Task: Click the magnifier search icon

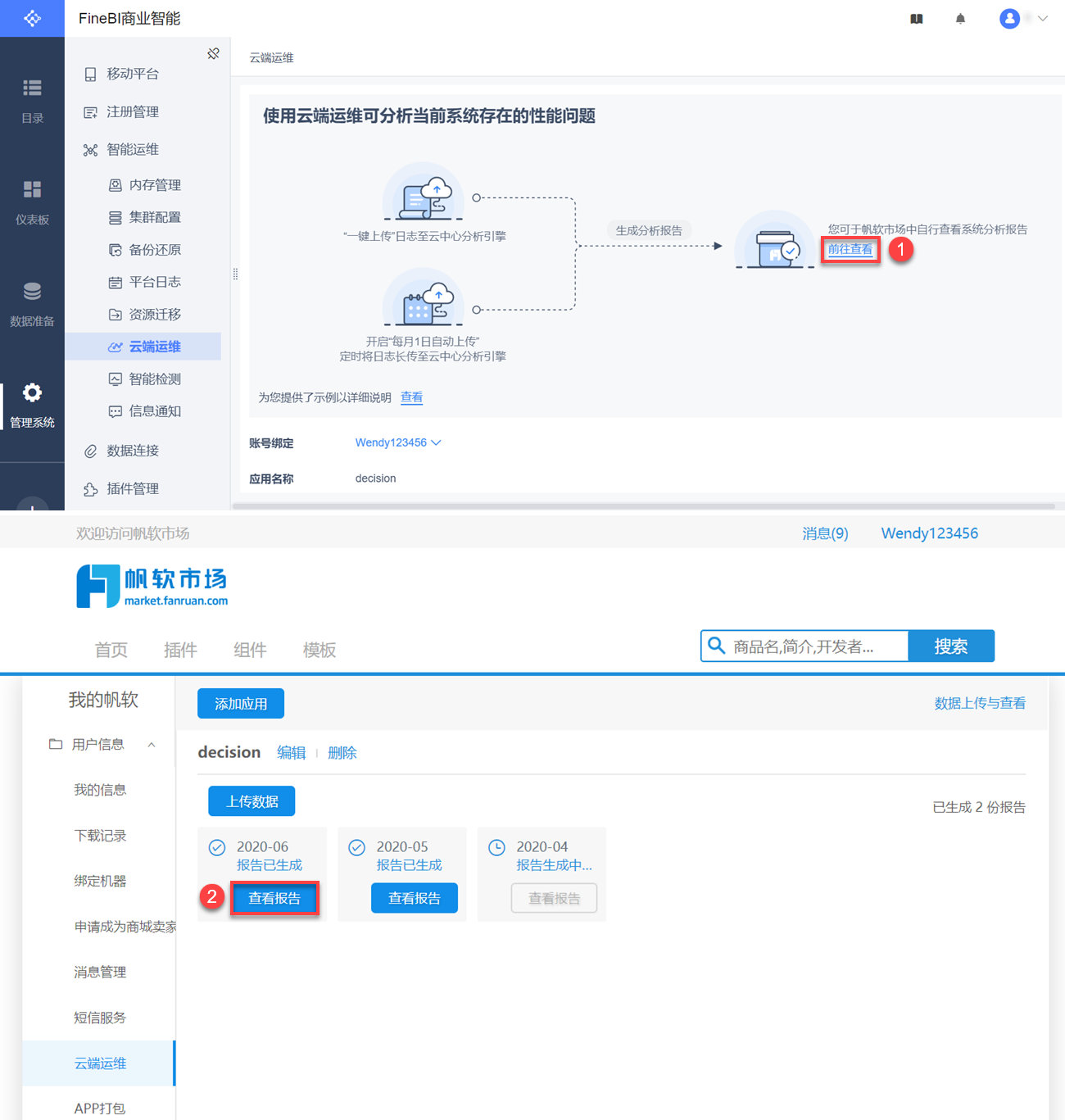Action: coord(717,646)
